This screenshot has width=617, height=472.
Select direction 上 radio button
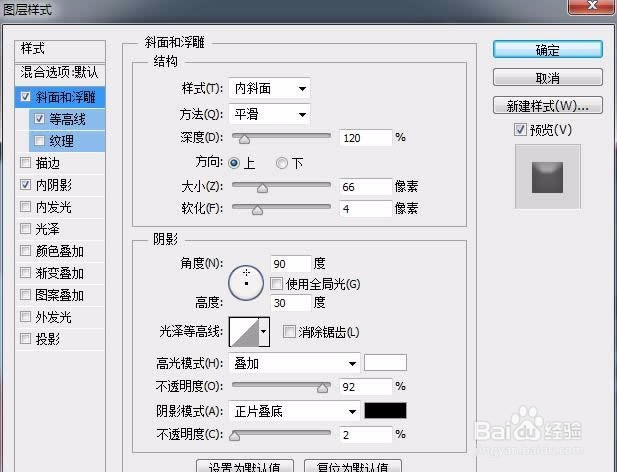pyautogui.click(x=234, y=163)
